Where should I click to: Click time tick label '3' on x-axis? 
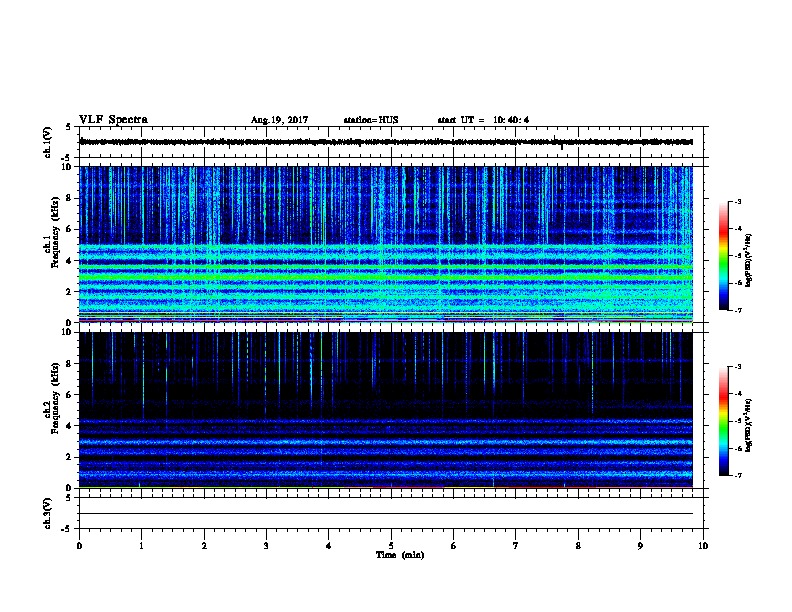tap(266, 546)
